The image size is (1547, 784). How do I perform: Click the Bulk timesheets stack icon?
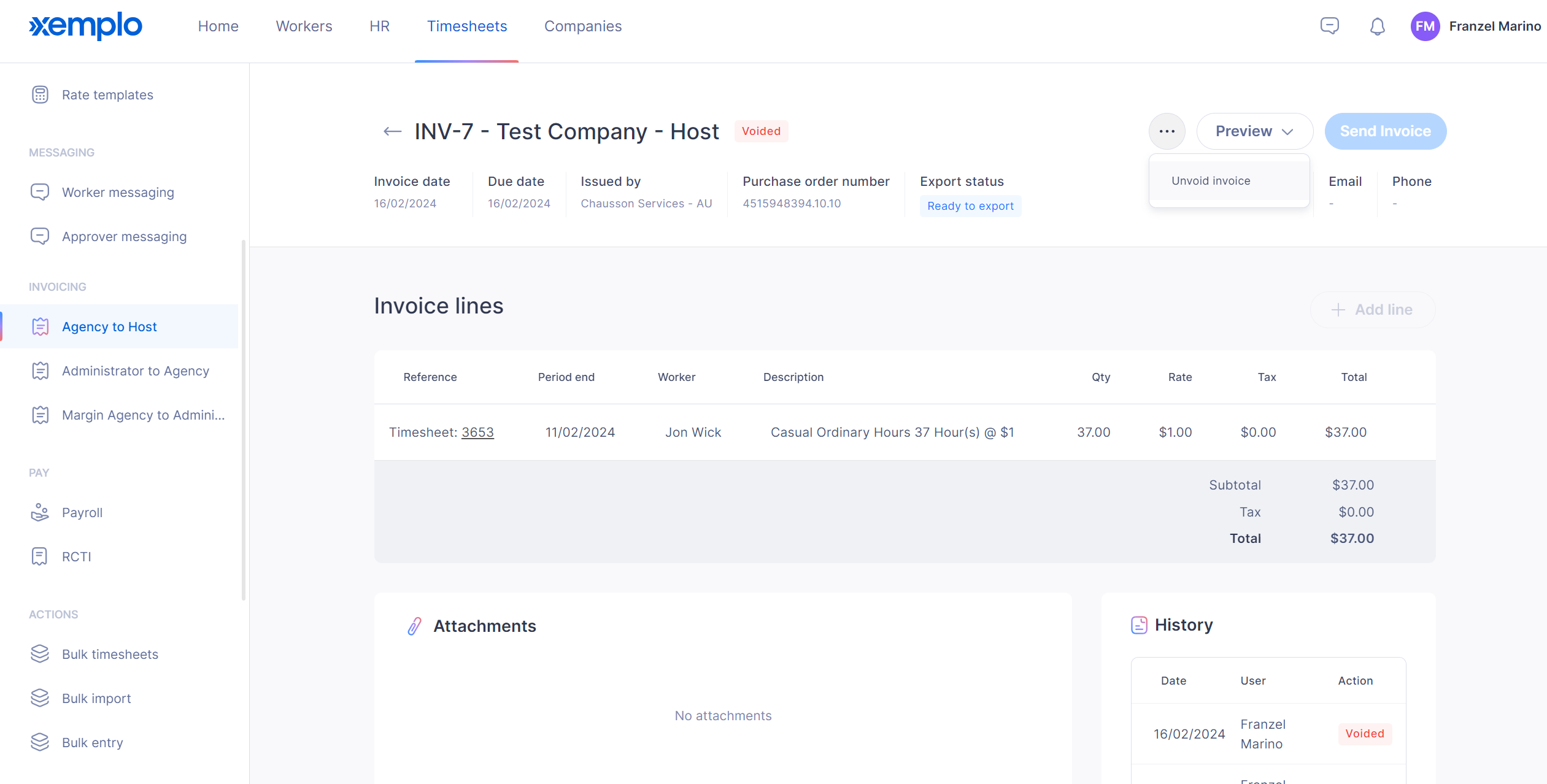(x=40, y=654)
